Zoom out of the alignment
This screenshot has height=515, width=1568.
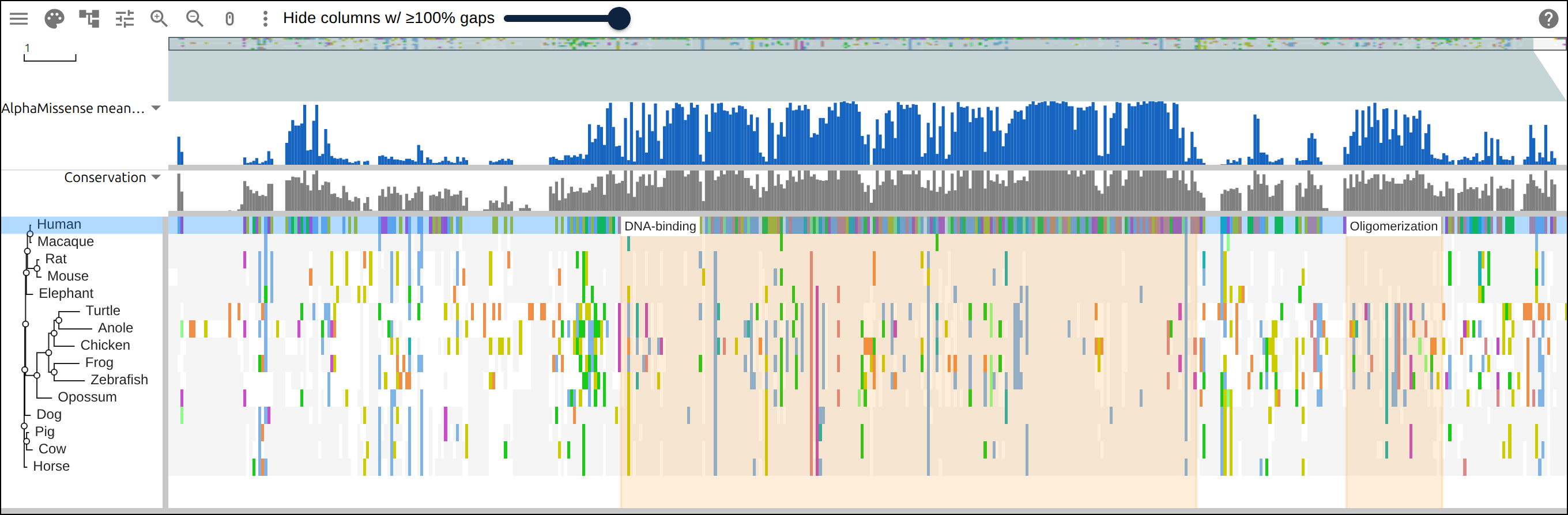click(195, 18)
